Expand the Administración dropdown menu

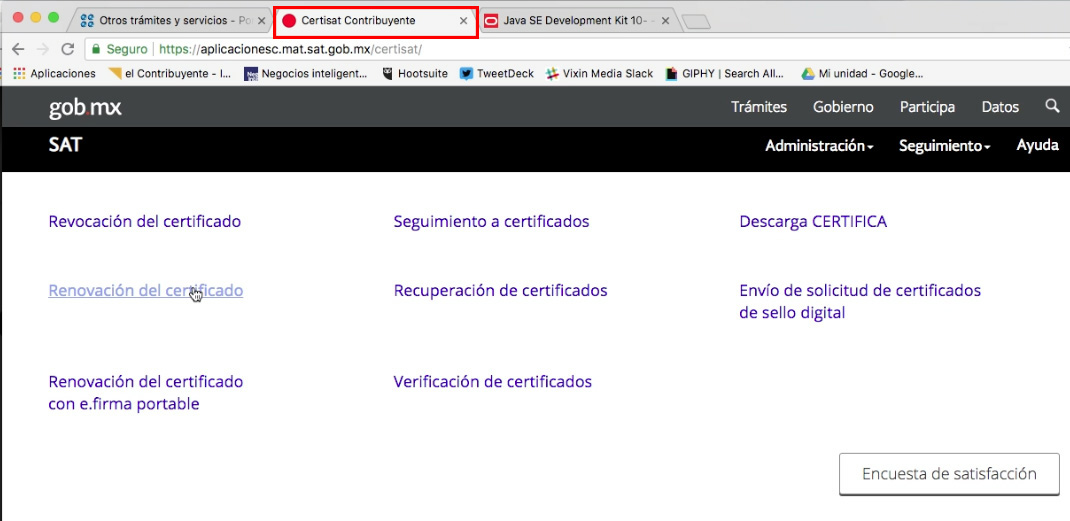pos(819,146)
